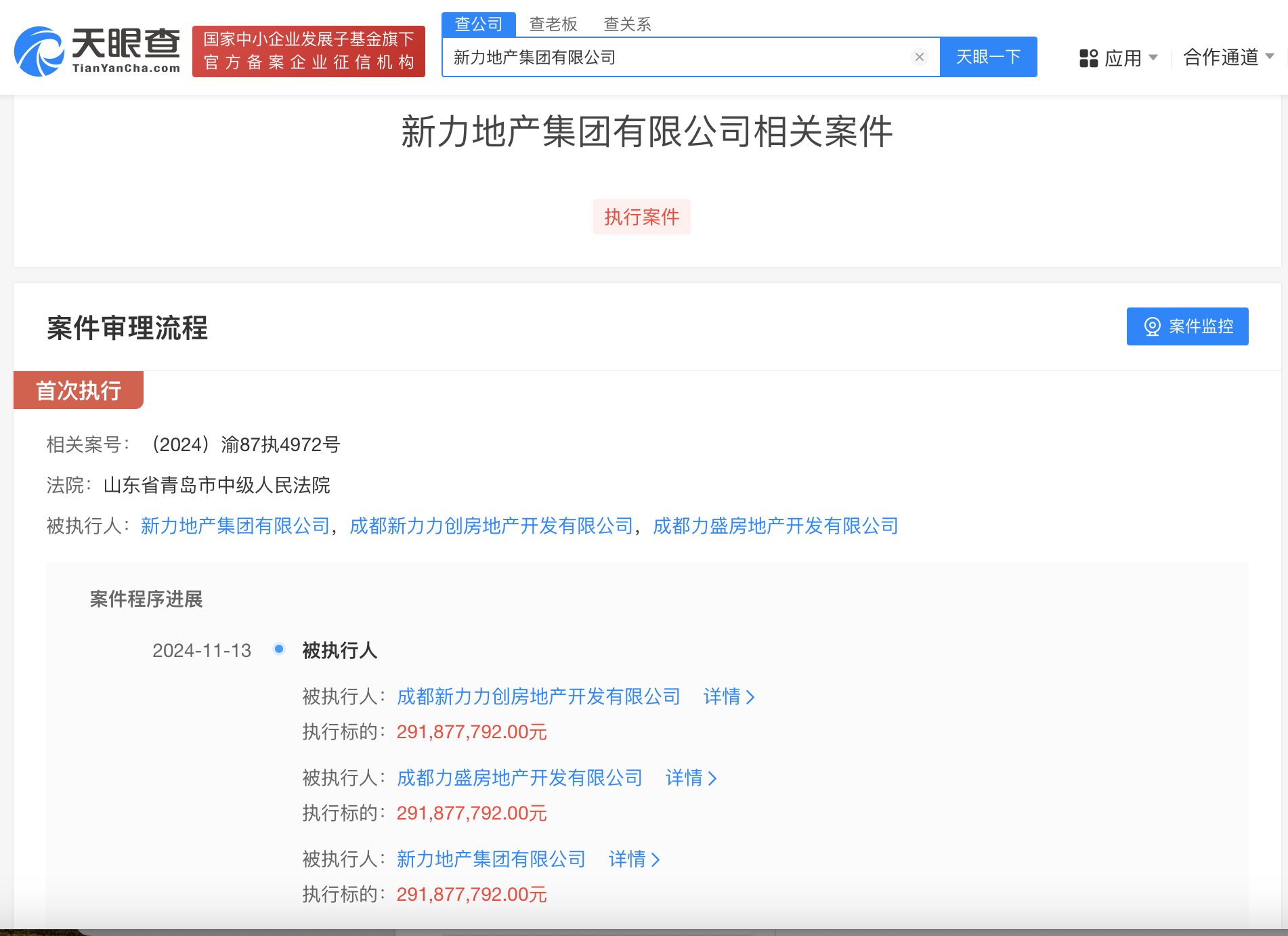Select the 执行案件 case type tag

pos(641,217)
